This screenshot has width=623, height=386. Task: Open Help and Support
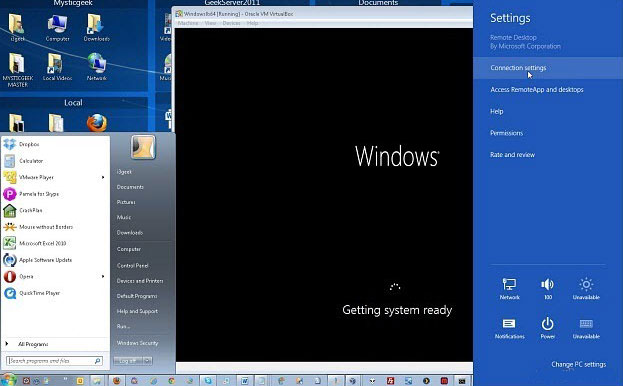tap(137, 311)
